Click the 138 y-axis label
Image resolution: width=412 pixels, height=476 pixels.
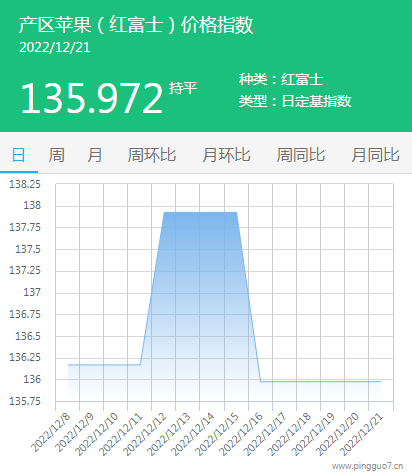pos(32,205)
